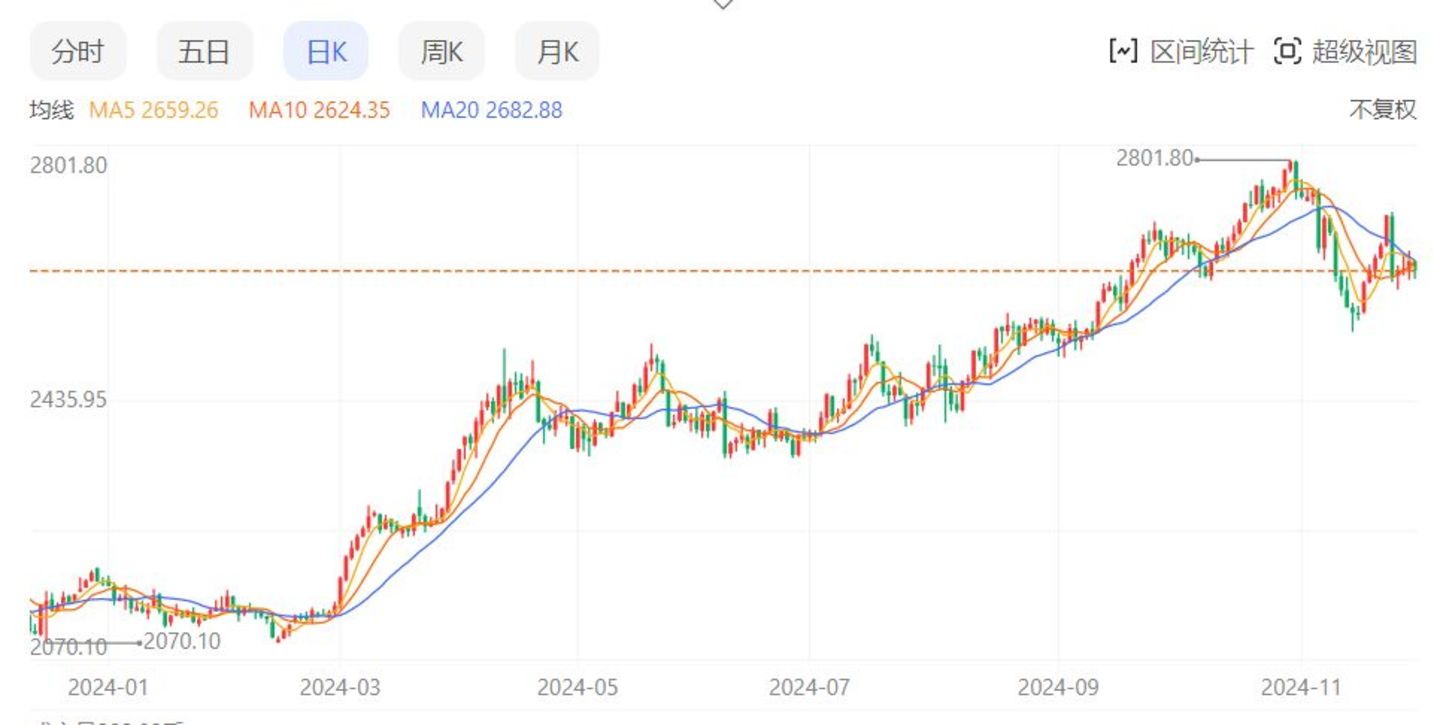Collapse the panel using the top chevron
This screenshot has width=1440, height=725.
click(723, 5)
